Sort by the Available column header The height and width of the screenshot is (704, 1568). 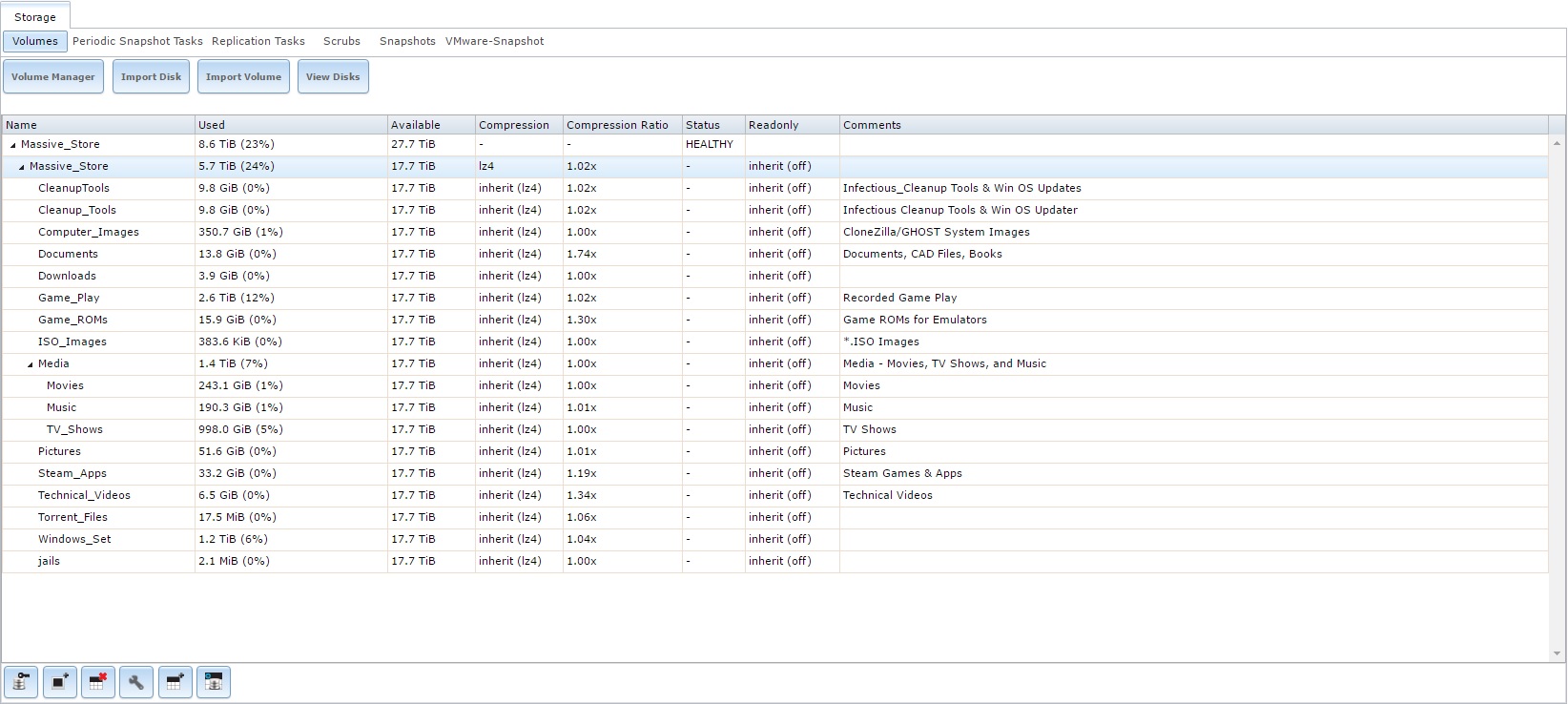431,125
